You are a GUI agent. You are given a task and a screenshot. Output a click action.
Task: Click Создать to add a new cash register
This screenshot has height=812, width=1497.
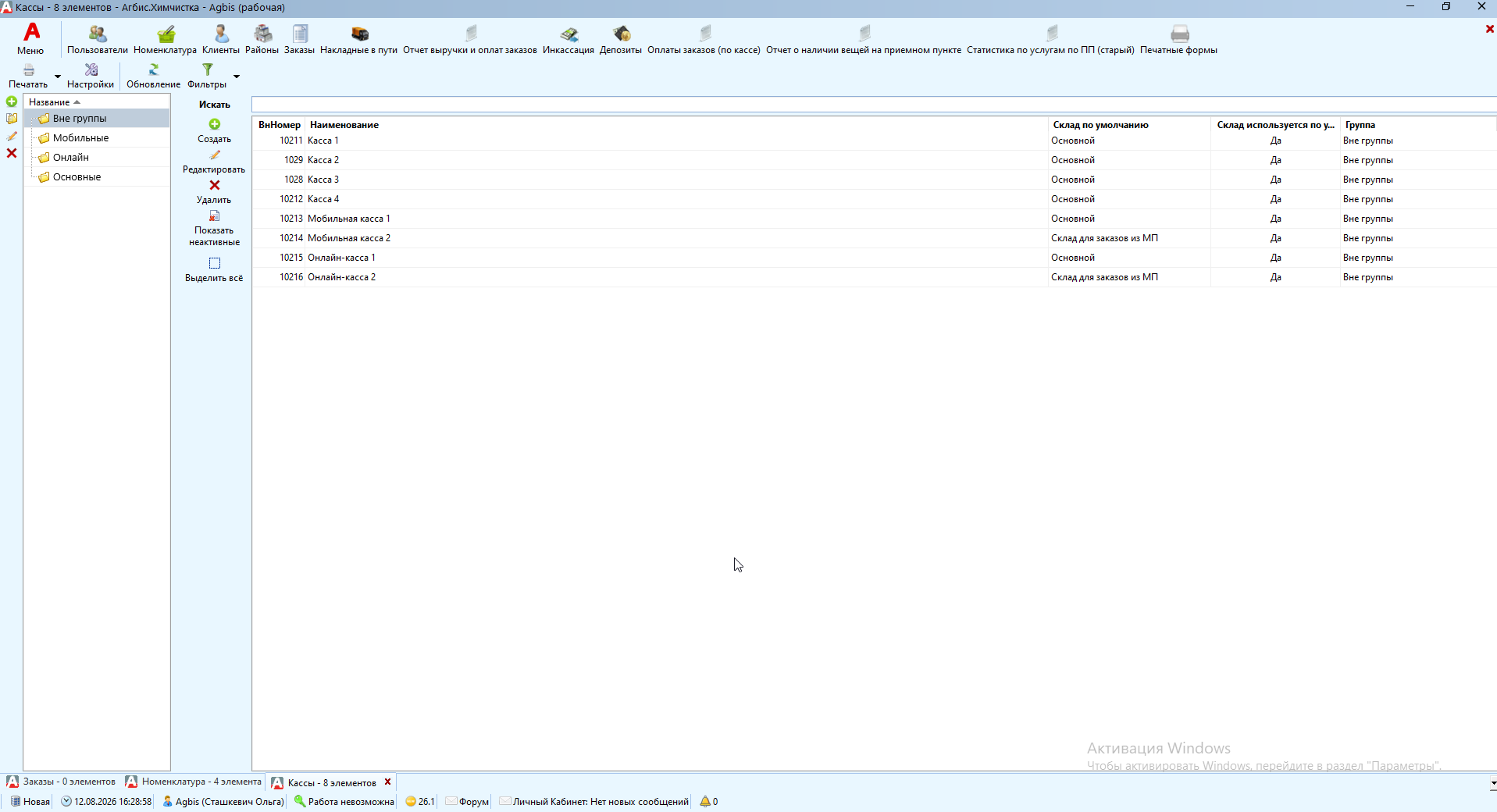click(214, 130)
